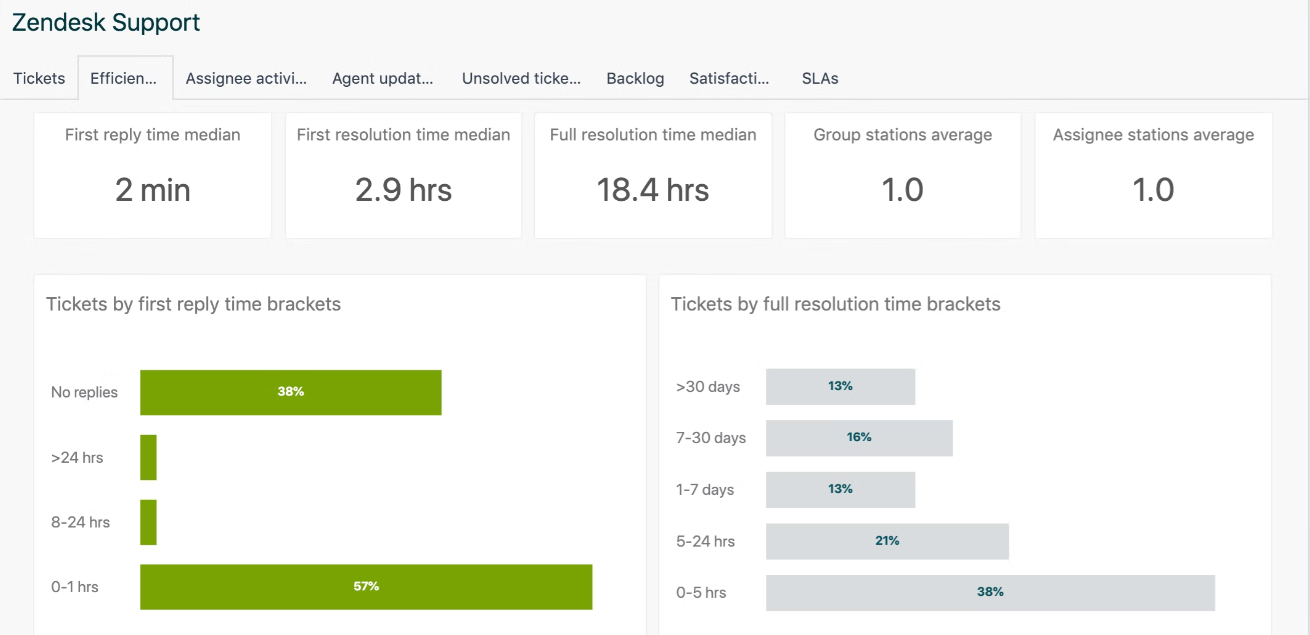Click the 5-24 hrs 21% bar

[887, 541]
